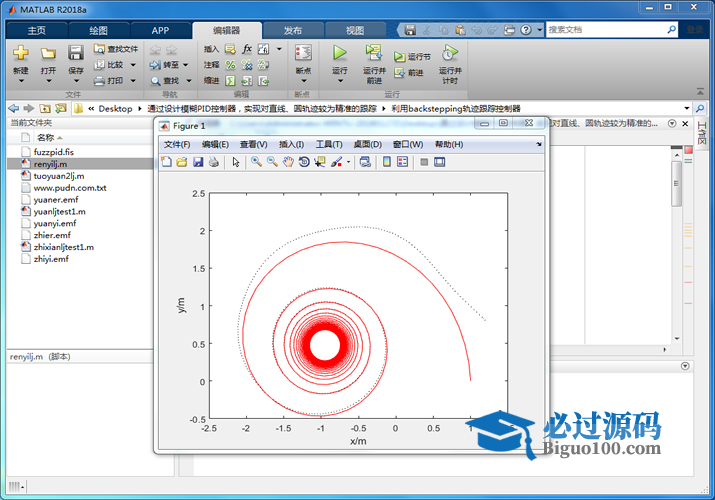Open the address bar path dropdown arrow
715x500 pixels.
coord(687,108)
